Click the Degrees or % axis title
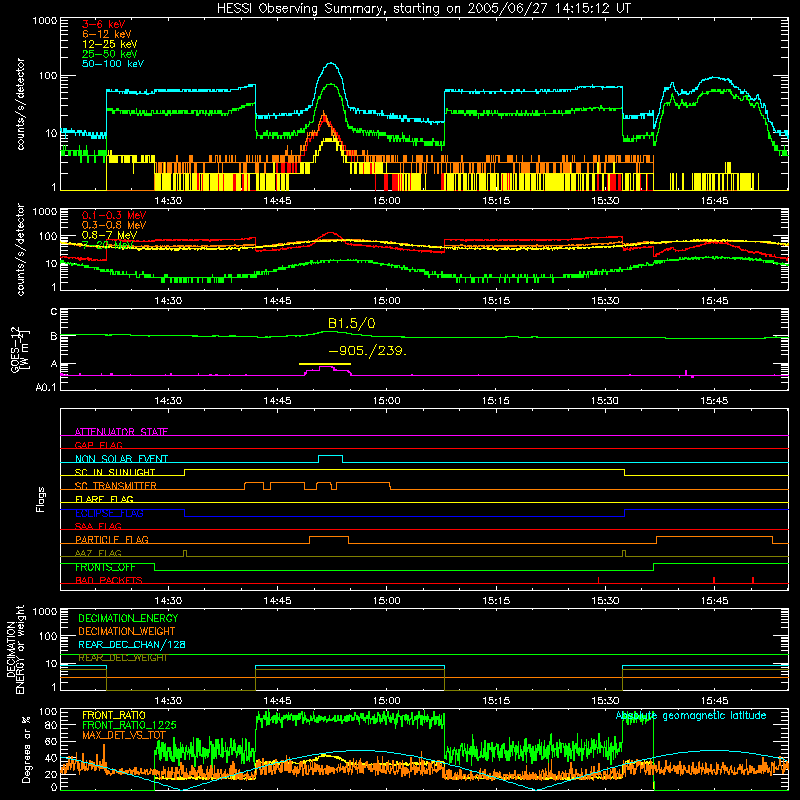 pos(26,749)
